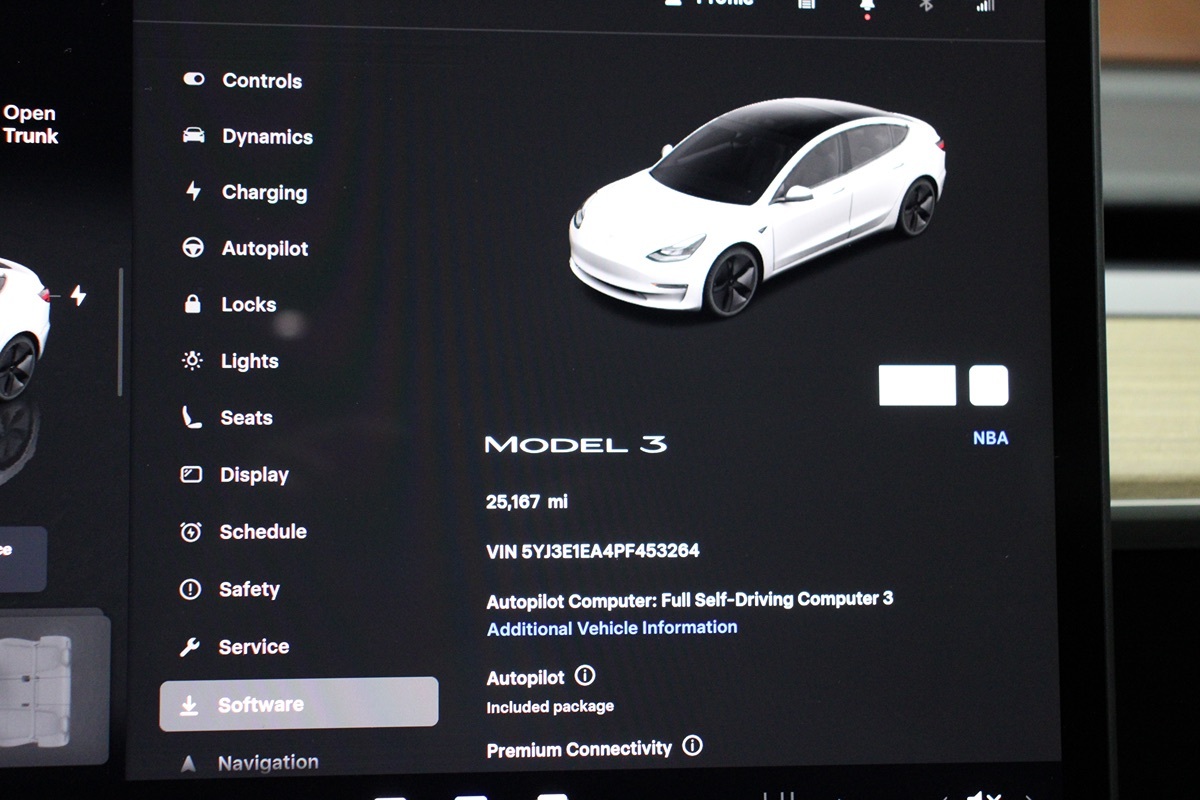Click the Service wrench icon

190,647
